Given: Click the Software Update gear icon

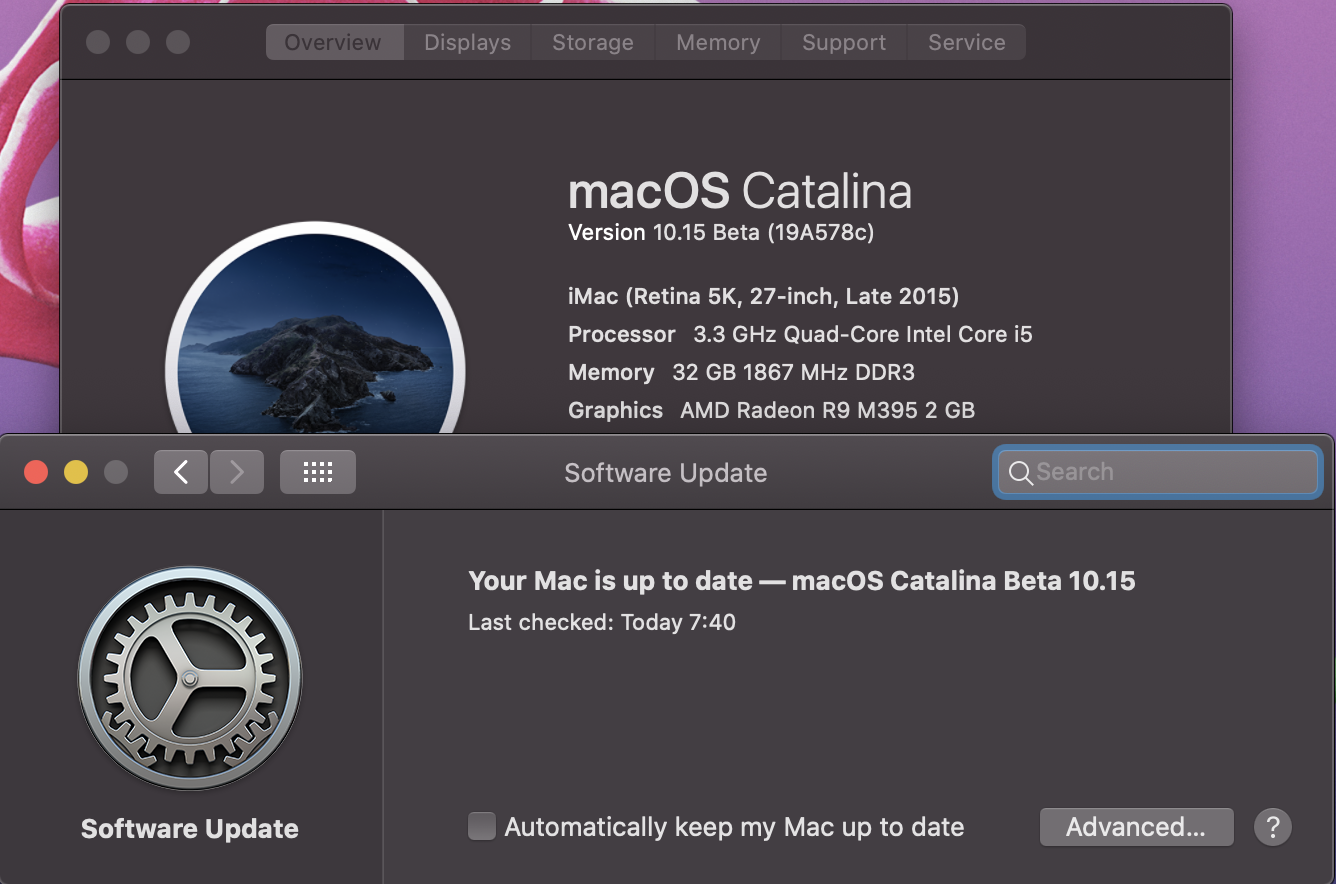Looking at the screenshot, I should [x=190, y=679].
